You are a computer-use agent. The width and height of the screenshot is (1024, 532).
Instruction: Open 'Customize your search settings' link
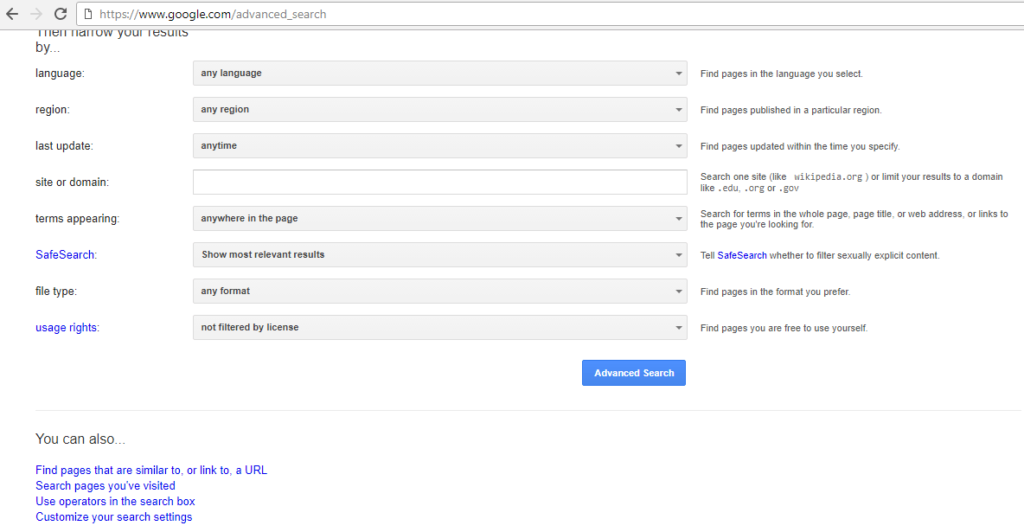point(114,517)
